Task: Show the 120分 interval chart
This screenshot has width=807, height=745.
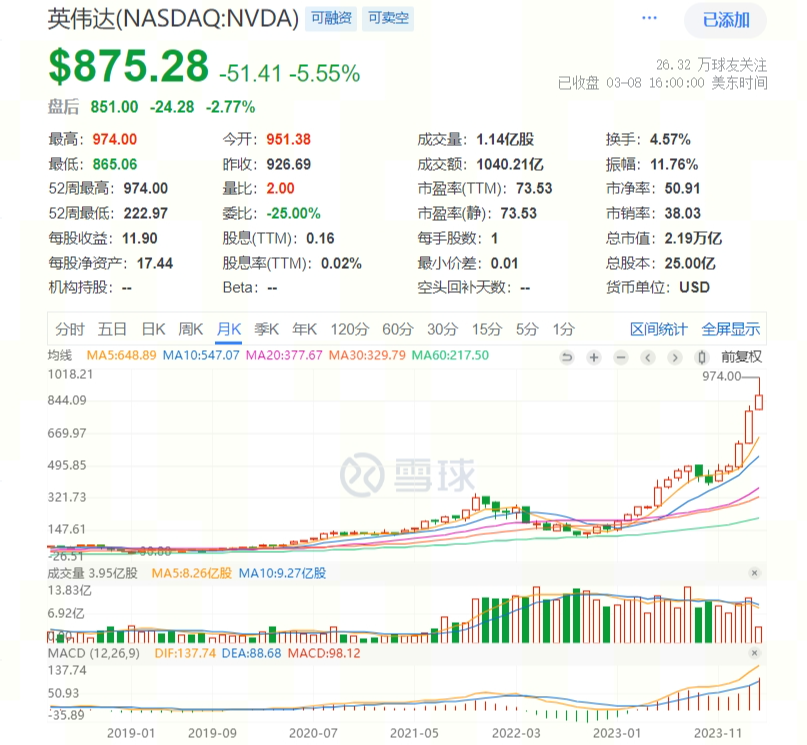Action: [350, 329]
